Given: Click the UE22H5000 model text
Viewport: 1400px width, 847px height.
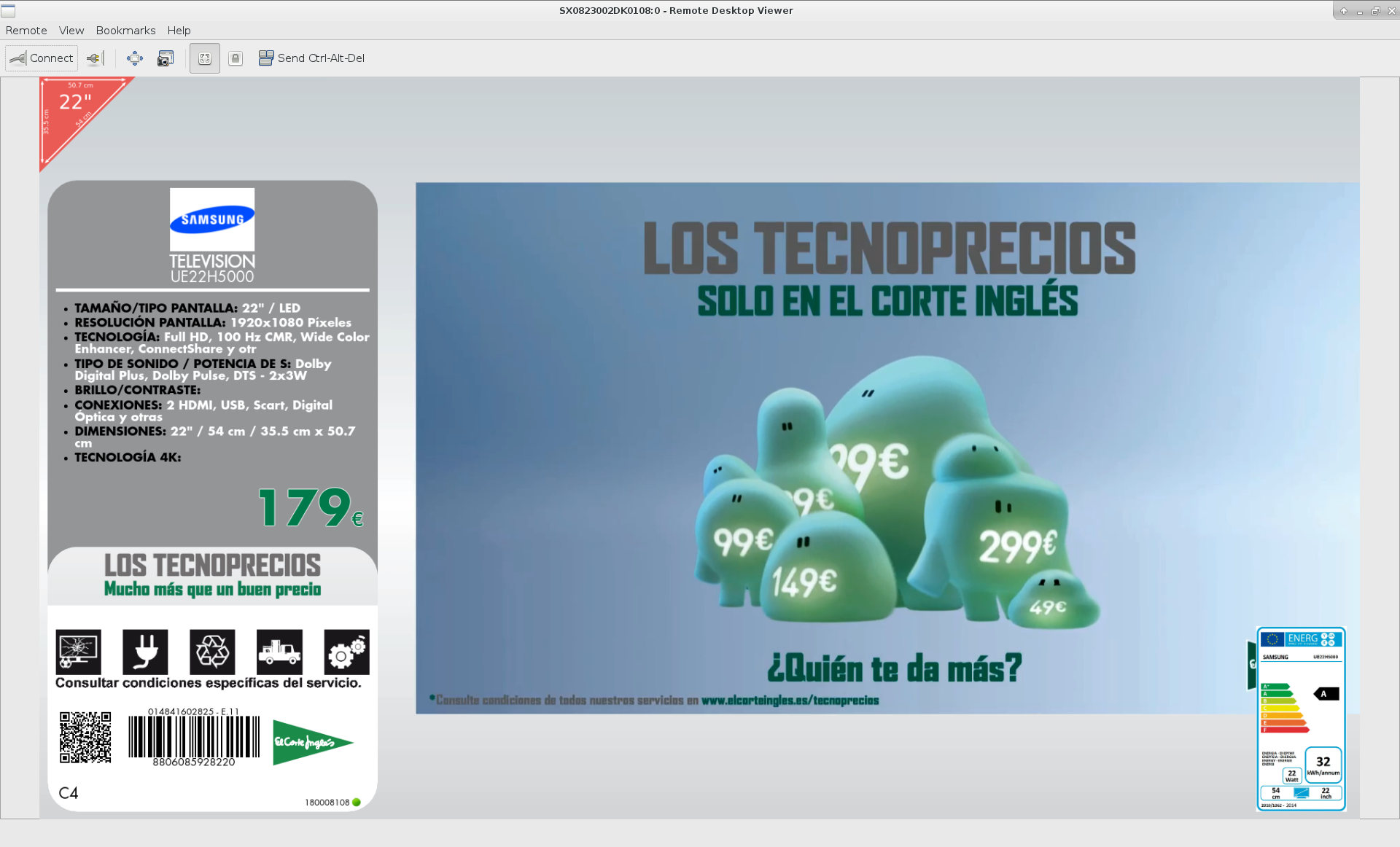Looking at the screenshot, I should (x=212, y=277).
